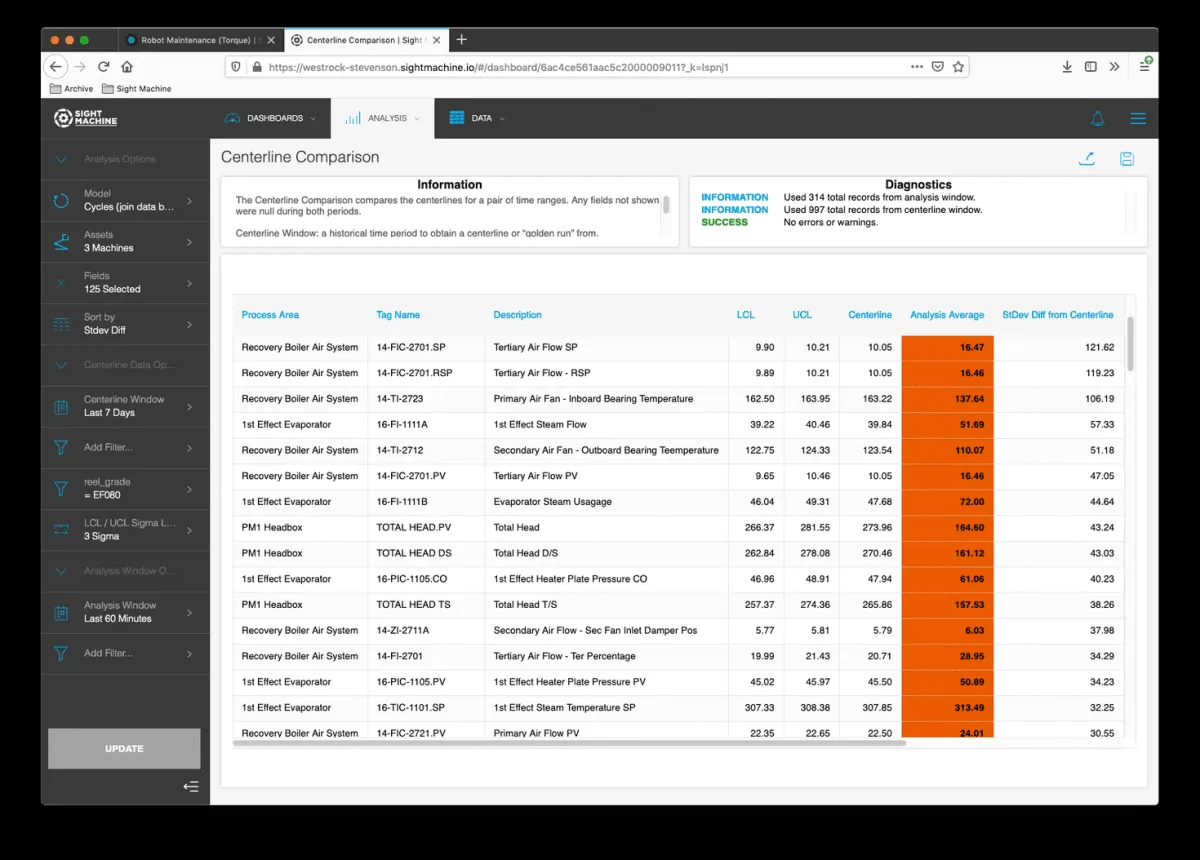Viewport: 1200px width, 860px height.
Task: Click the browser back arrow
Action: coord(56,67)
